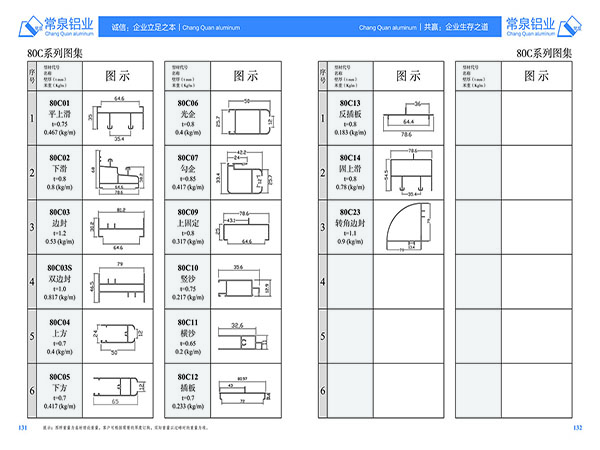Image resolution: width=600 pixels, height=450 pixels.
Task: Click the 80C04 profile diagram
Action: coord(117,338)
